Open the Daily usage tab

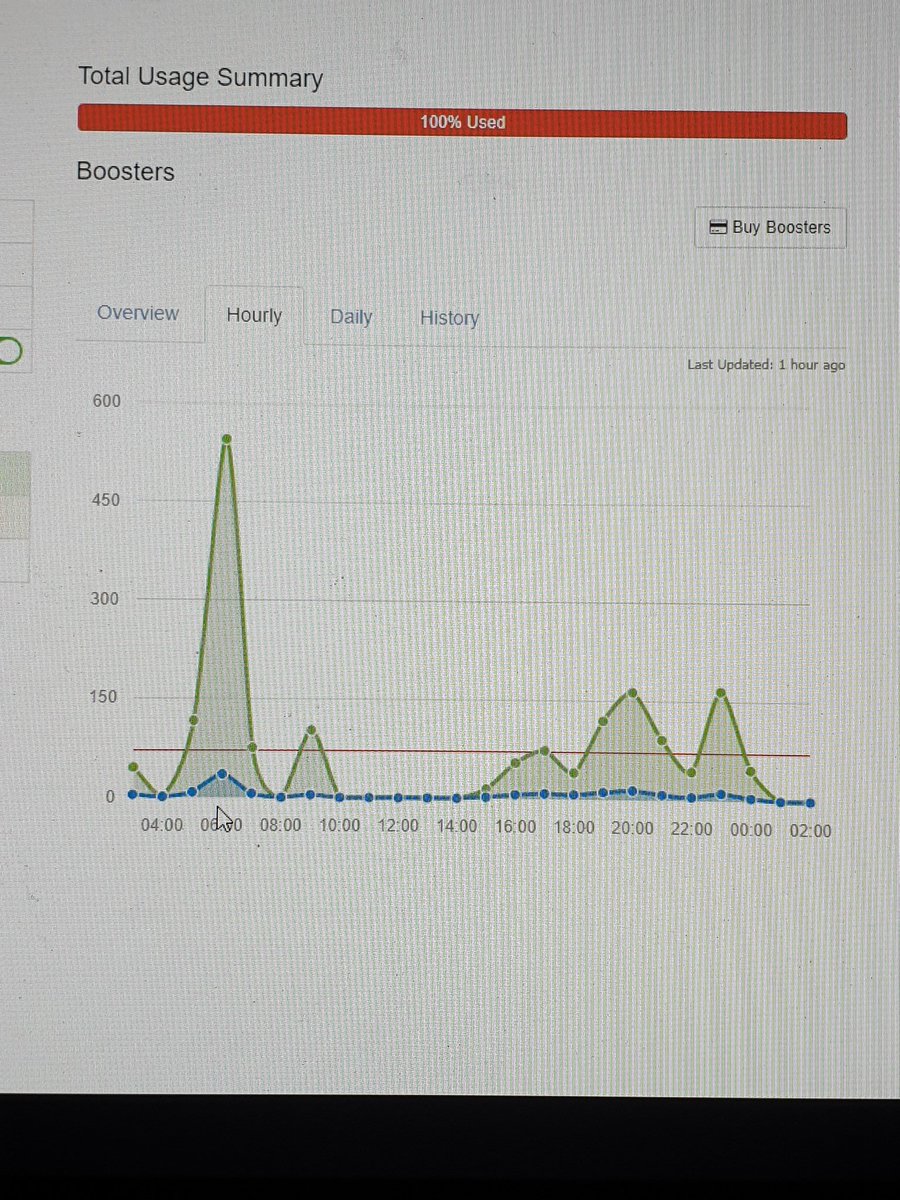pyautogui.click(x=351, y=317)
